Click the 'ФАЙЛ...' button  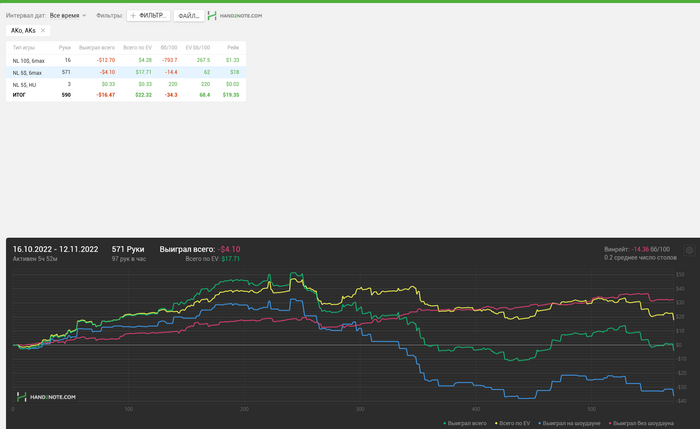click(189, 16)
